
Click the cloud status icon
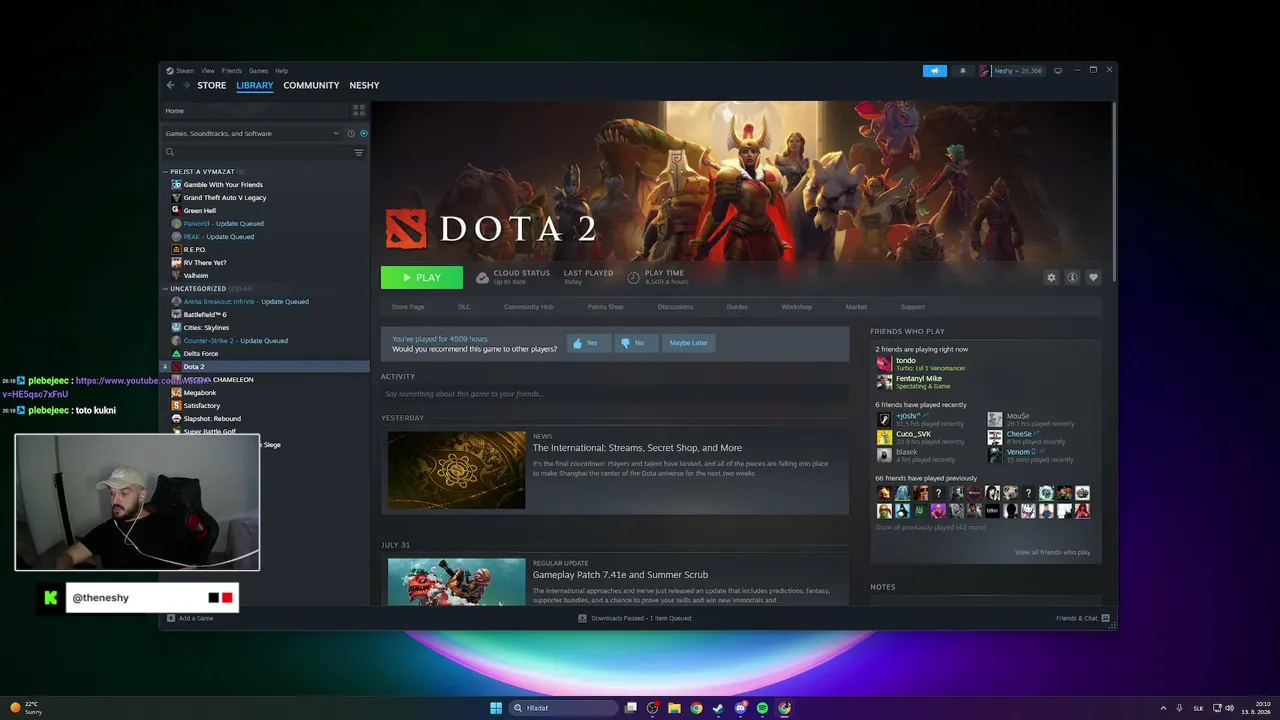coord(483,277)
